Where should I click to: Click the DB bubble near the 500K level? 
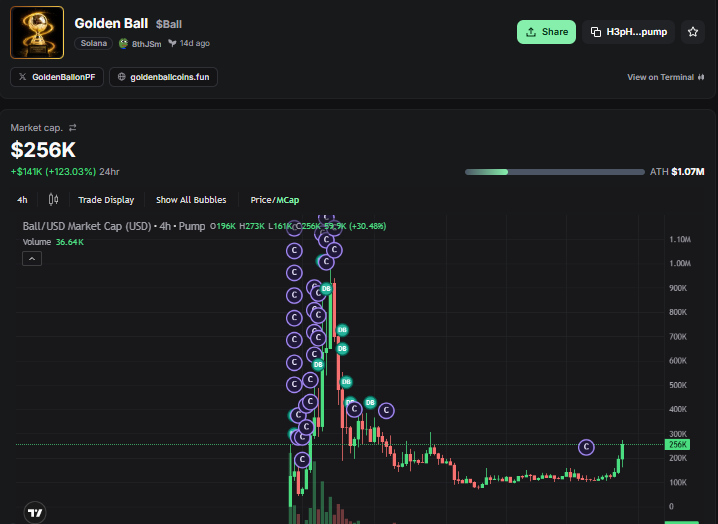[346, 382]
